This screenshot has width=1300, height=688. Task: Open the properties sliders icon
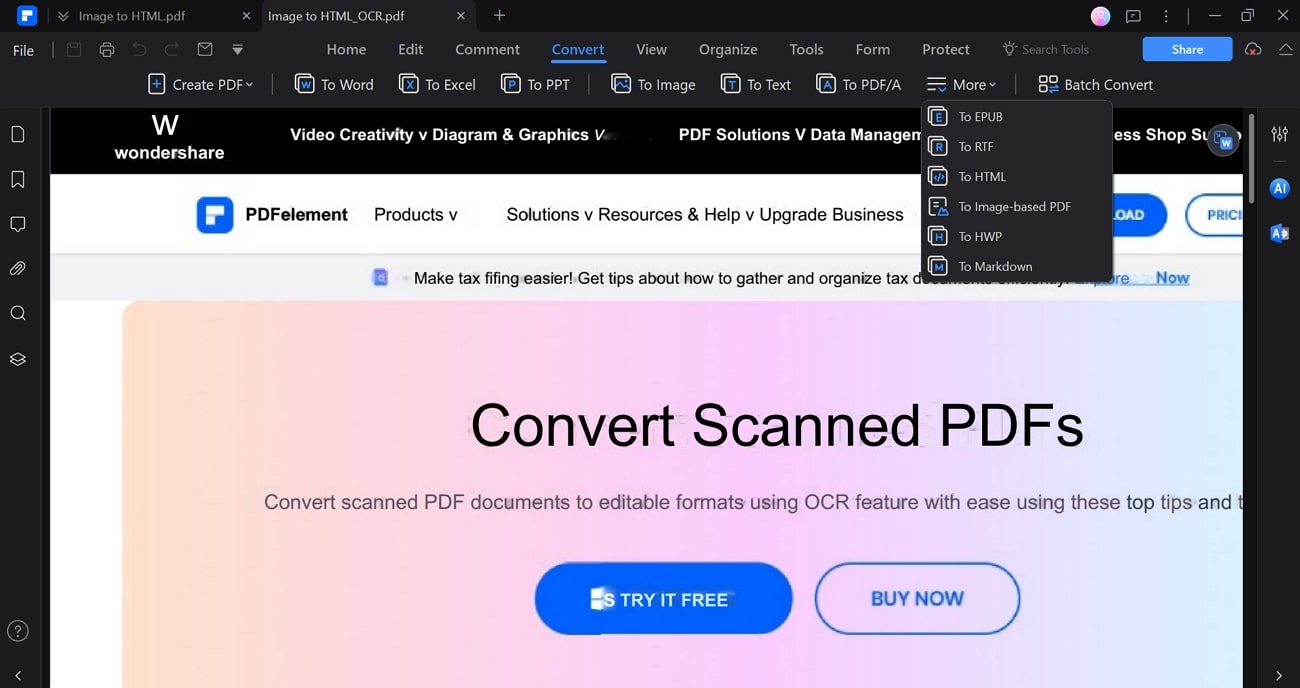pos(1279,134)
